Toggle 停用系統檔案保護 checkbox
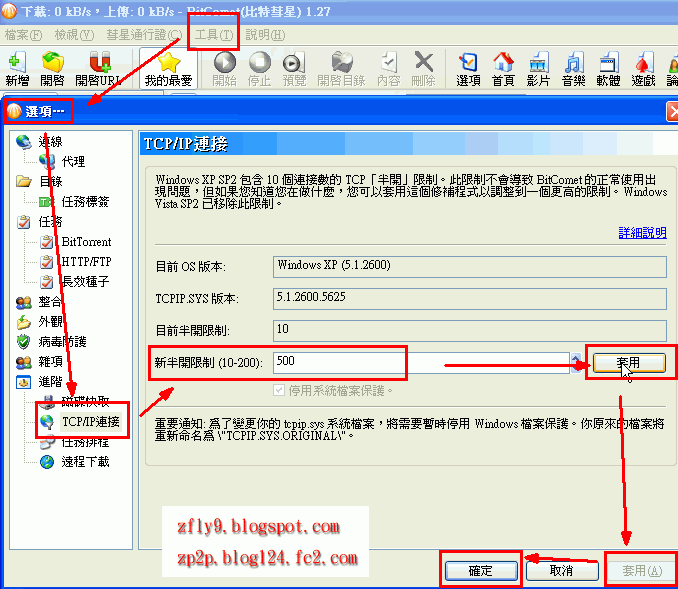 (x=279, y=391)
